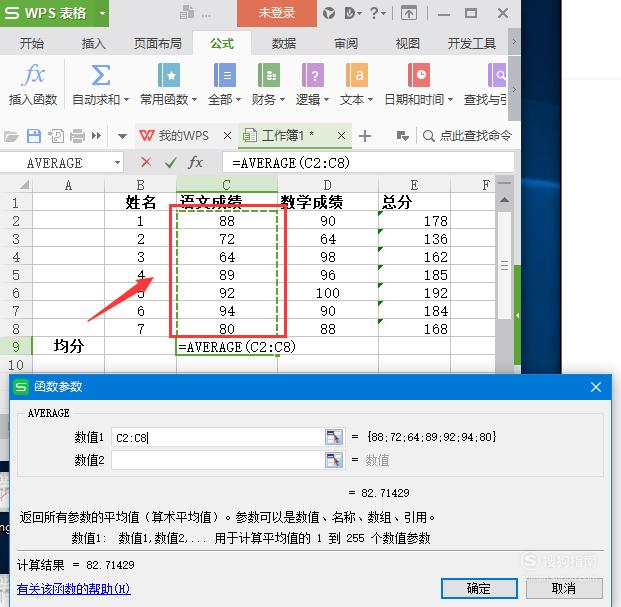Click the 点此查找命令 search box

[x=467, y=136]
